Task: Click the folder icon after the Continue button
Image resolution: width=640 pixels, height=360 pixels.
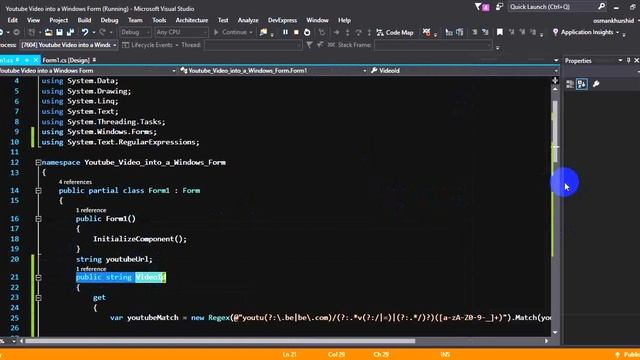Action: pyautogui.click(x=264, y=32)
